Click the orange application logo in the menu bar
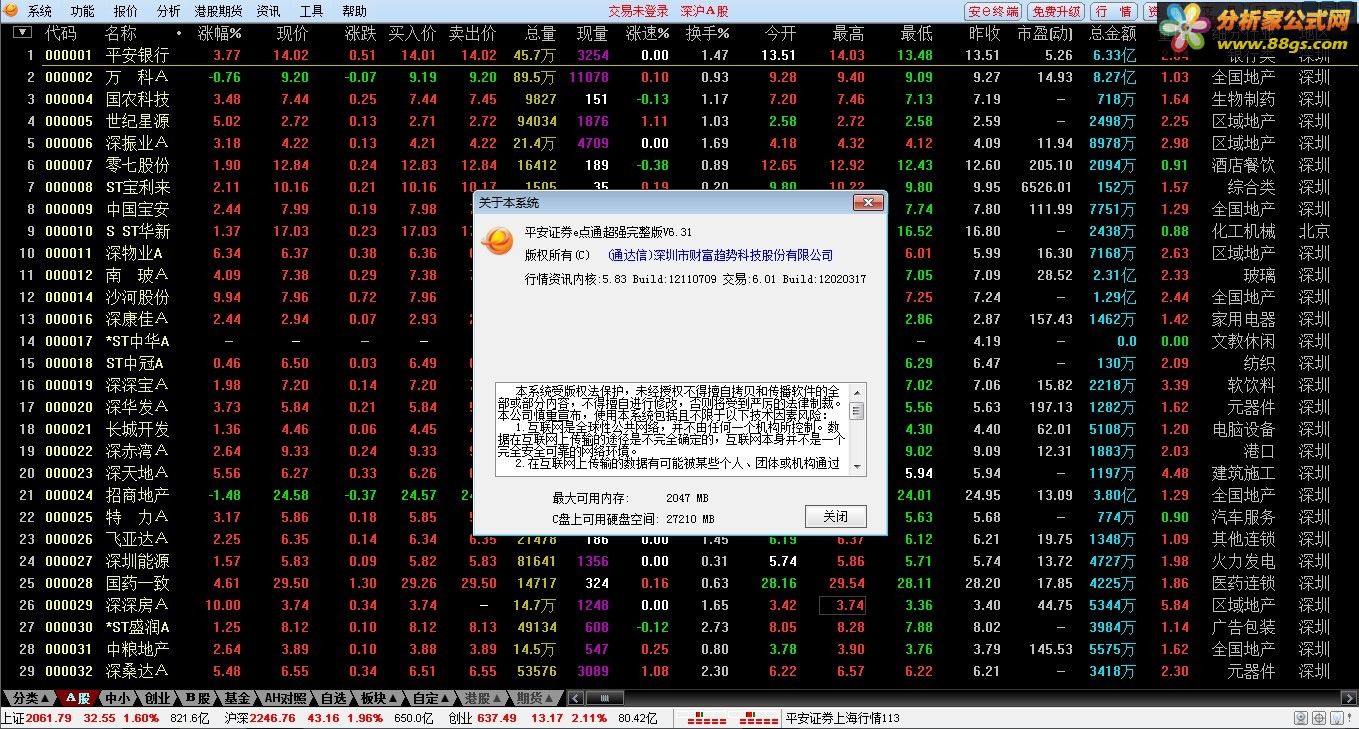This screenshot has width=1359, height=729. point(12,11)
